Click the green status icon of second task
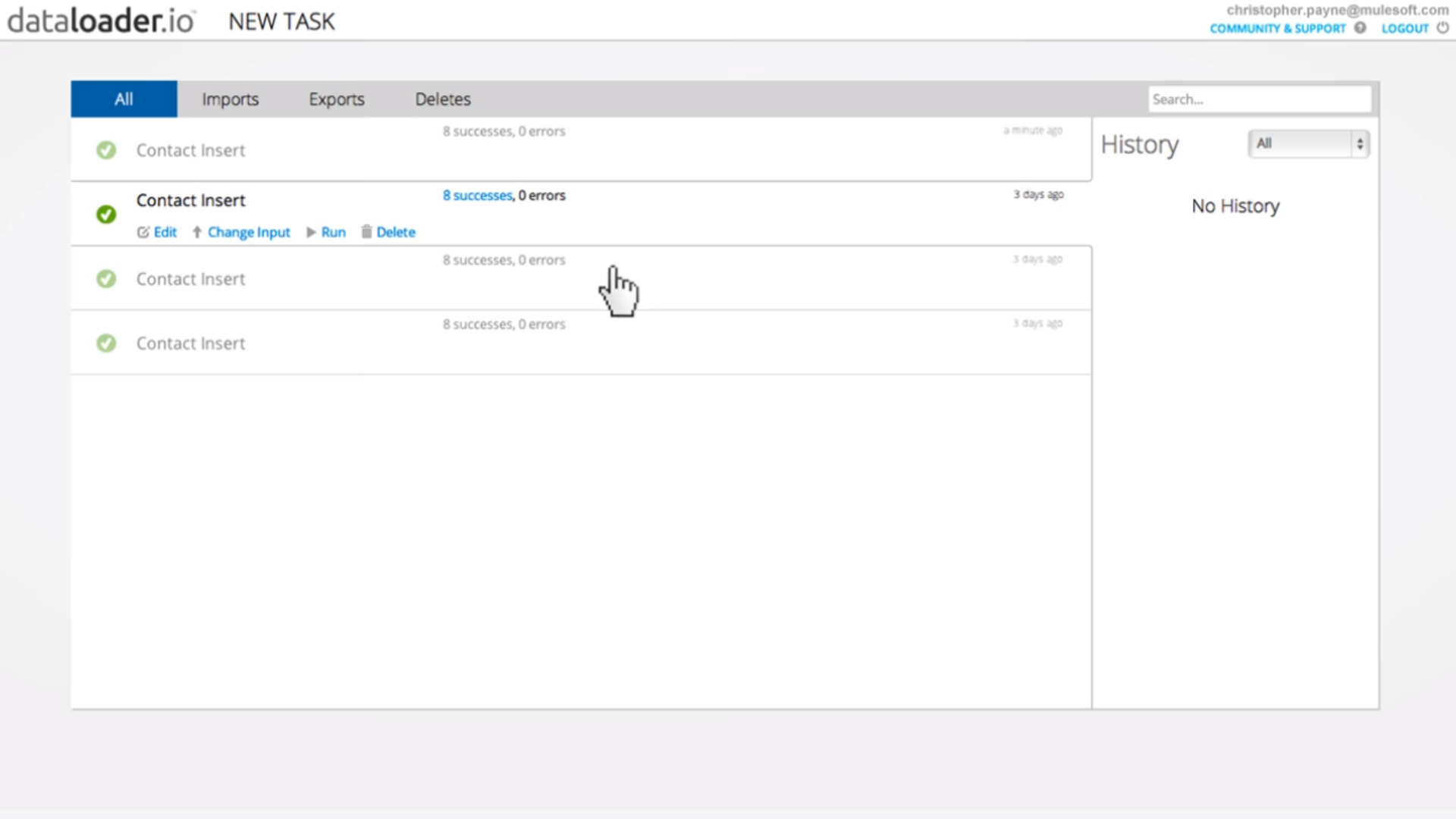Viewport: 1456px width, 819px height. click(x=106, y=215)
